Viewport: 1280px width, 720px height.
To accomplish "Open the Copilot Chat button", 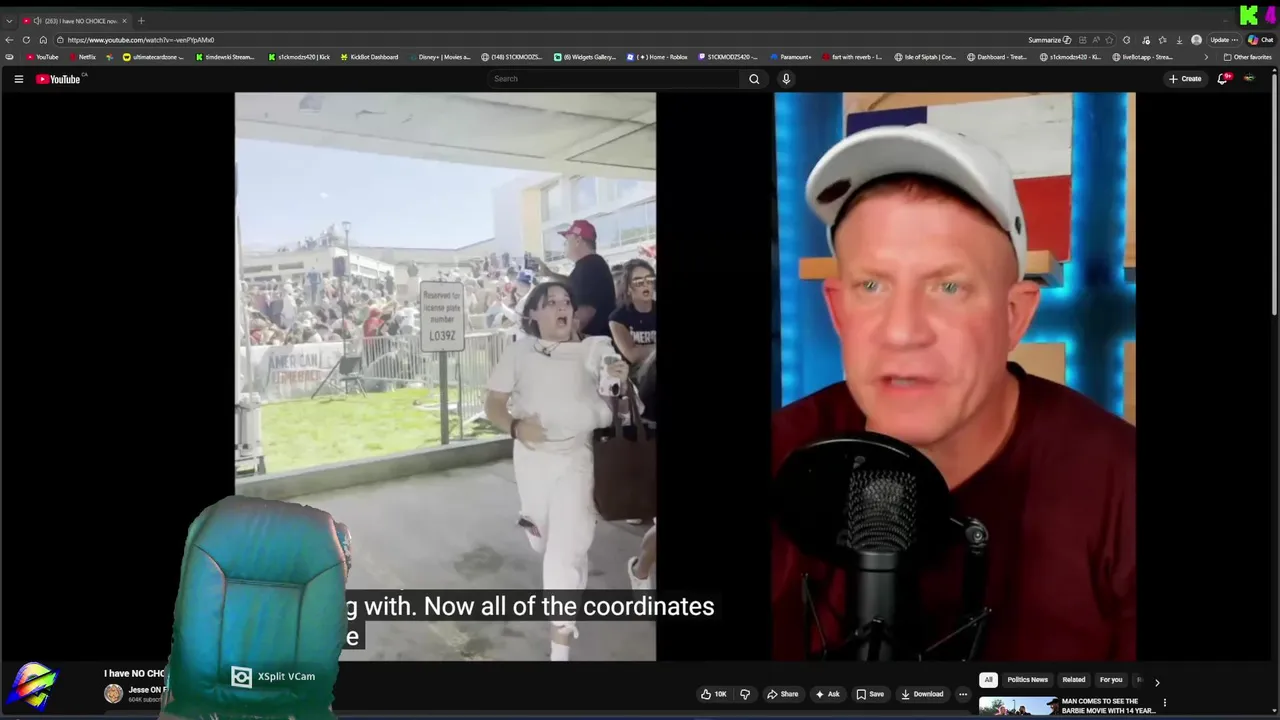I will point(1259,40).
